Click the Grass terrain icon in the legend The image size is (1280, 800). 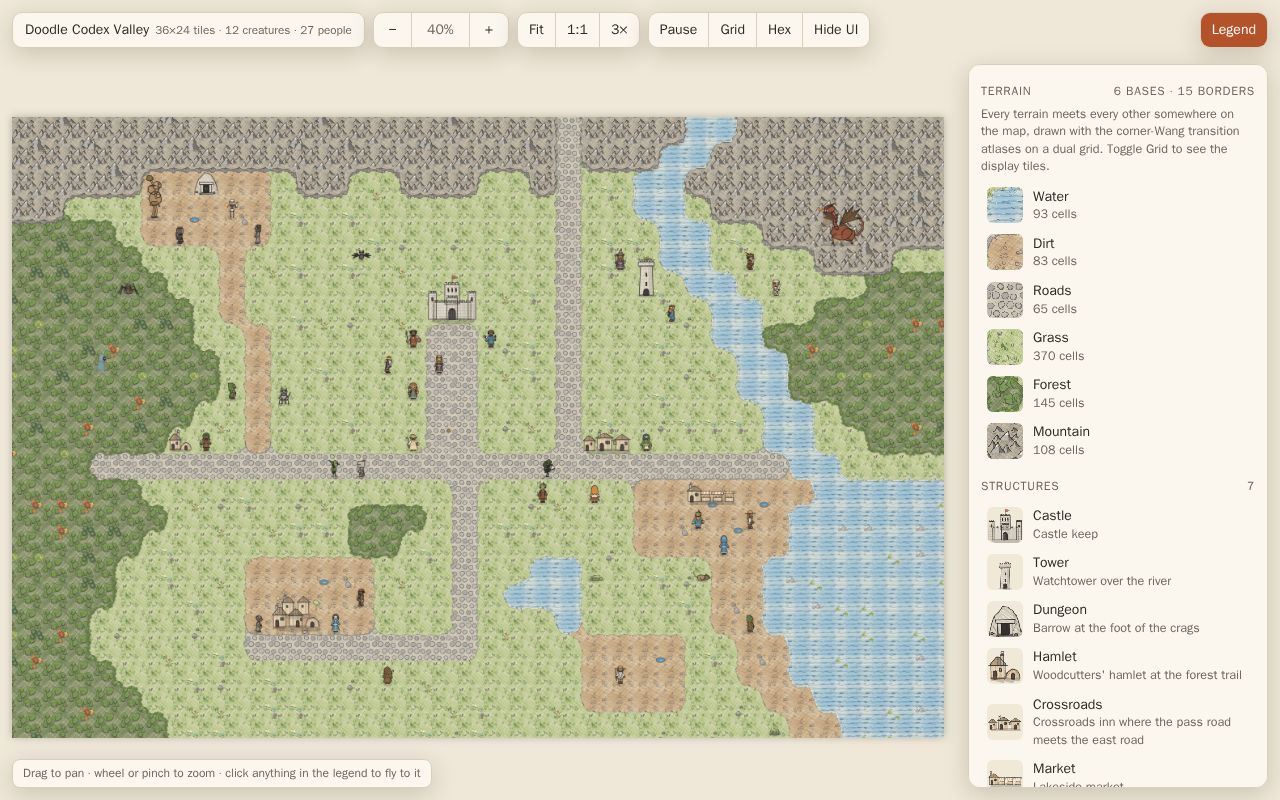[1005, 346]
